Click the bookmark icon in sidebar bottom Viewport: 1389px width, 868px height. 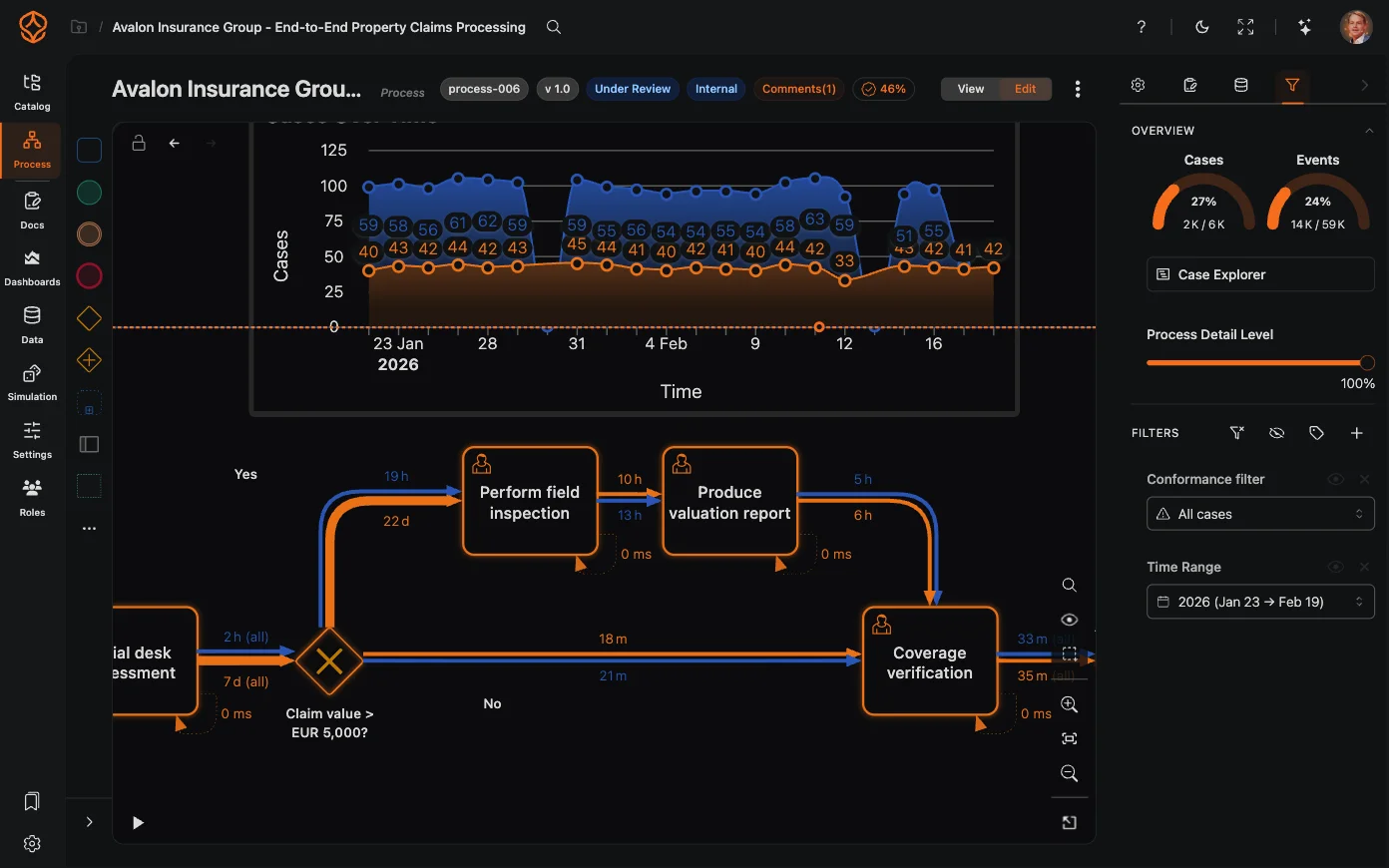click(32, 801)
